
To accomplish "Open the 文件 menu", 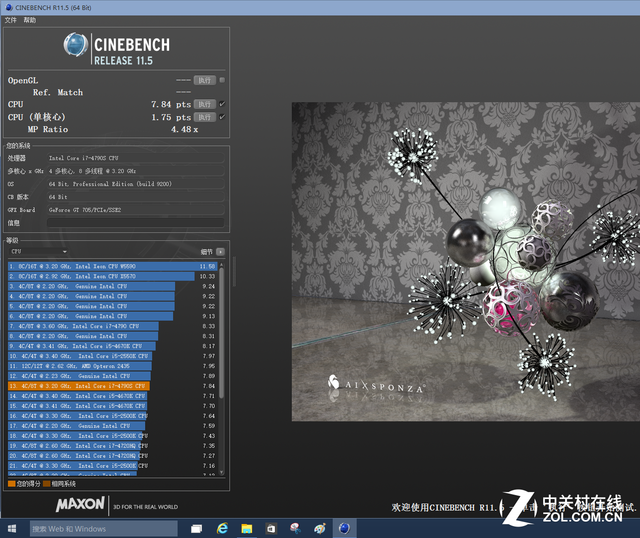I will point(11,20).
